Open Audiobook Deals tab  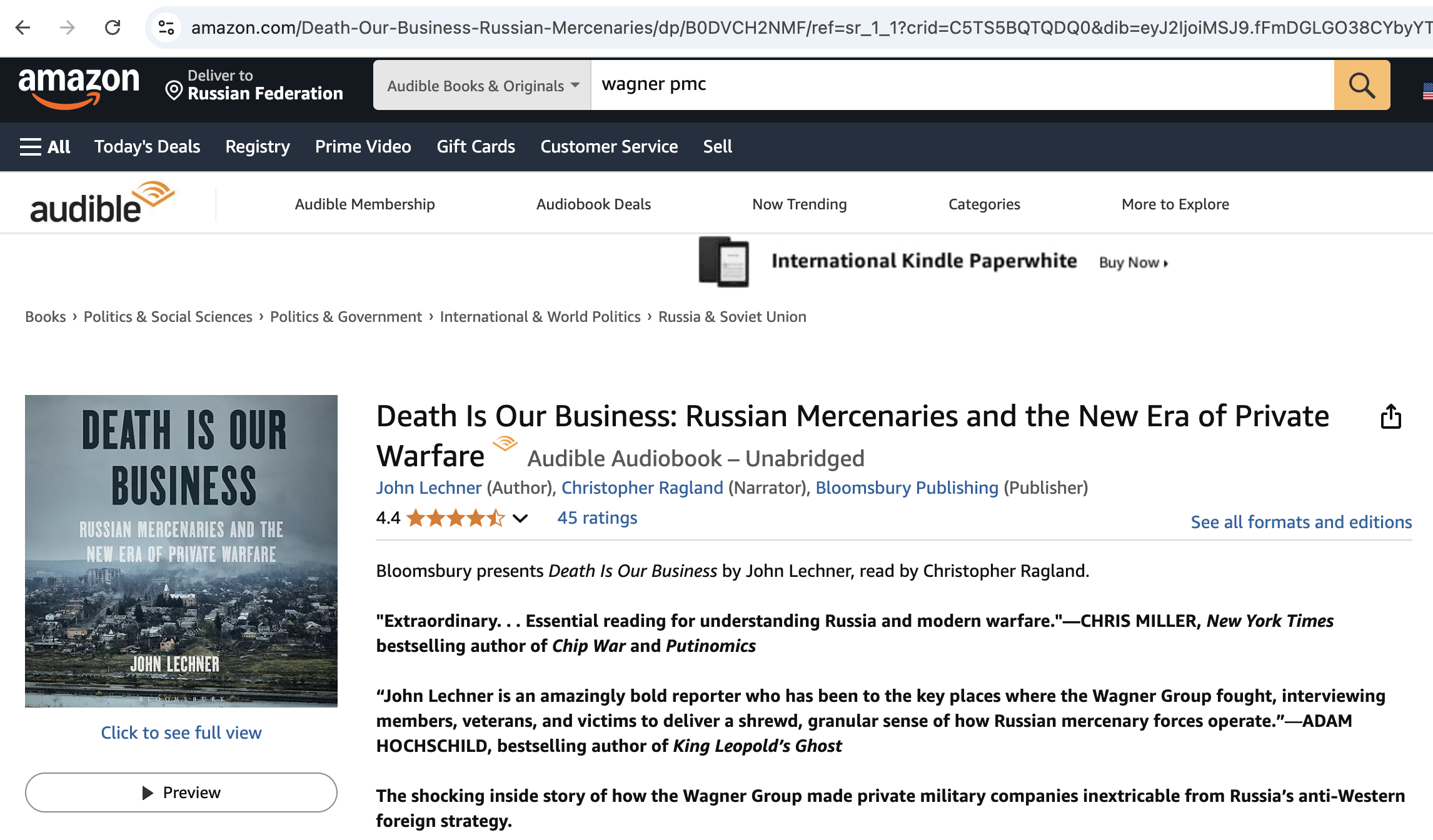(x=593, y=204)
